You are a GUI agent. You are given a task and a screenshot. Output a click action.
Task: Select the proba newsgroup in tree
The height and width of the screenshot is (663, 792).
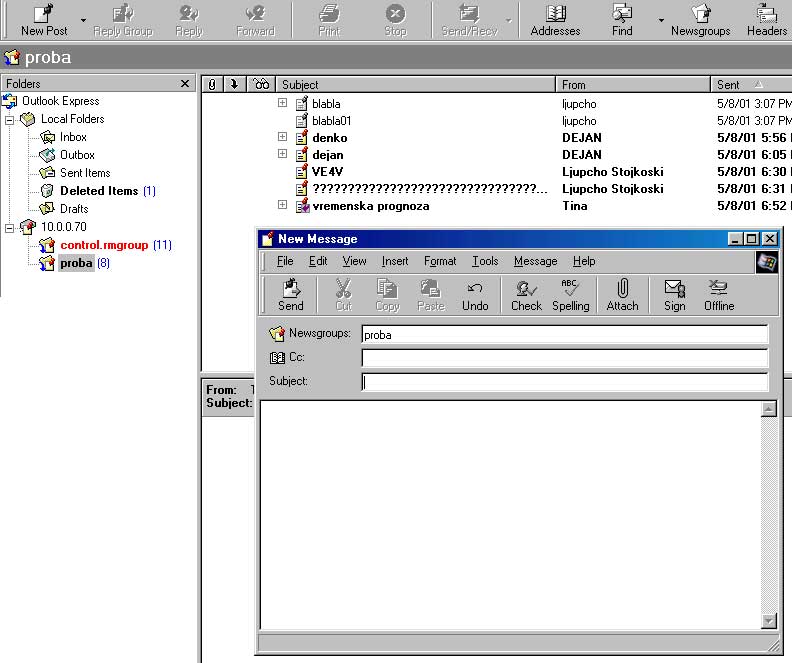(76, 263)
